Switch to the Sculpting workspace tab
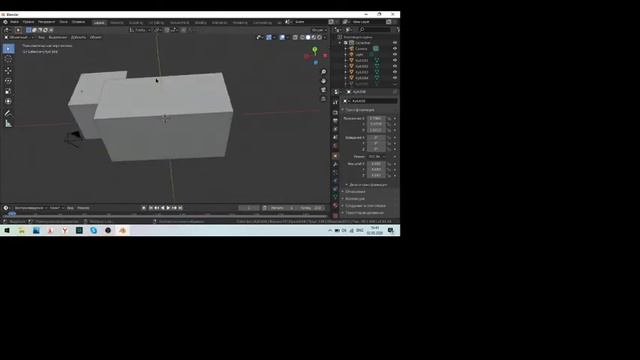This screenshot has width=640, height=360. tap(136, 22)
